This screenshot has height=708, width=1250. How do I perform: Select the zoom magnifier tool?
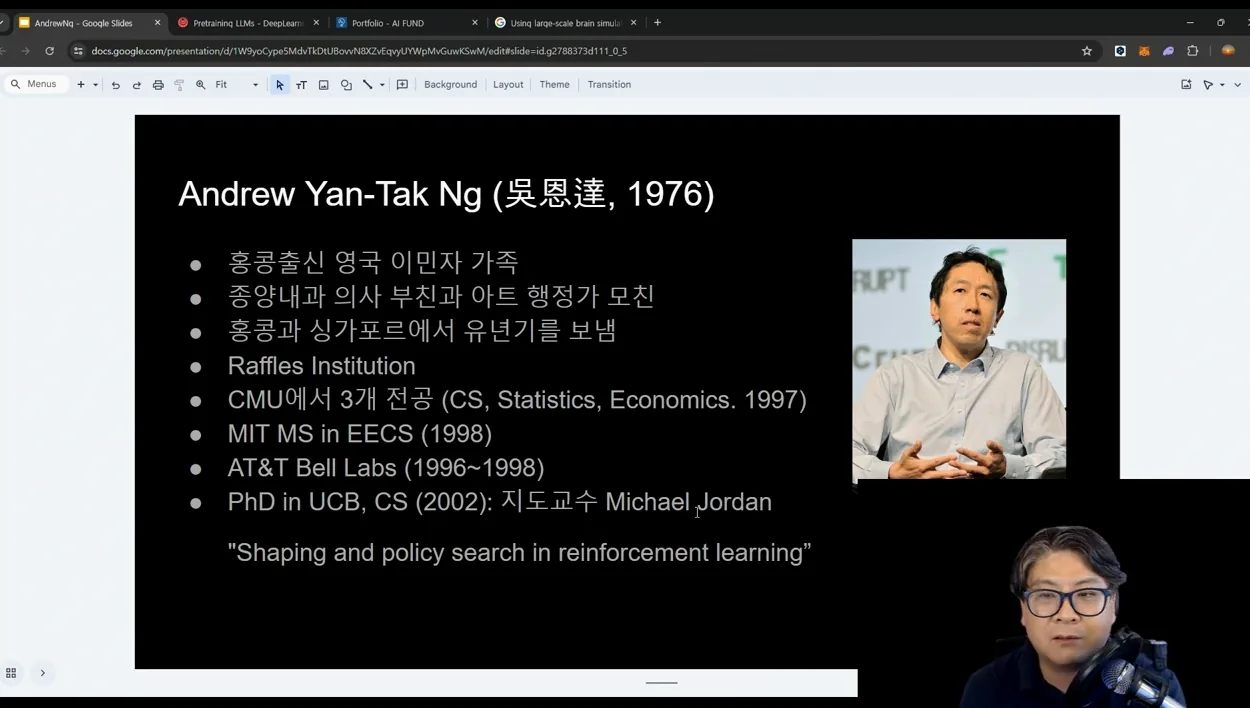201,85
